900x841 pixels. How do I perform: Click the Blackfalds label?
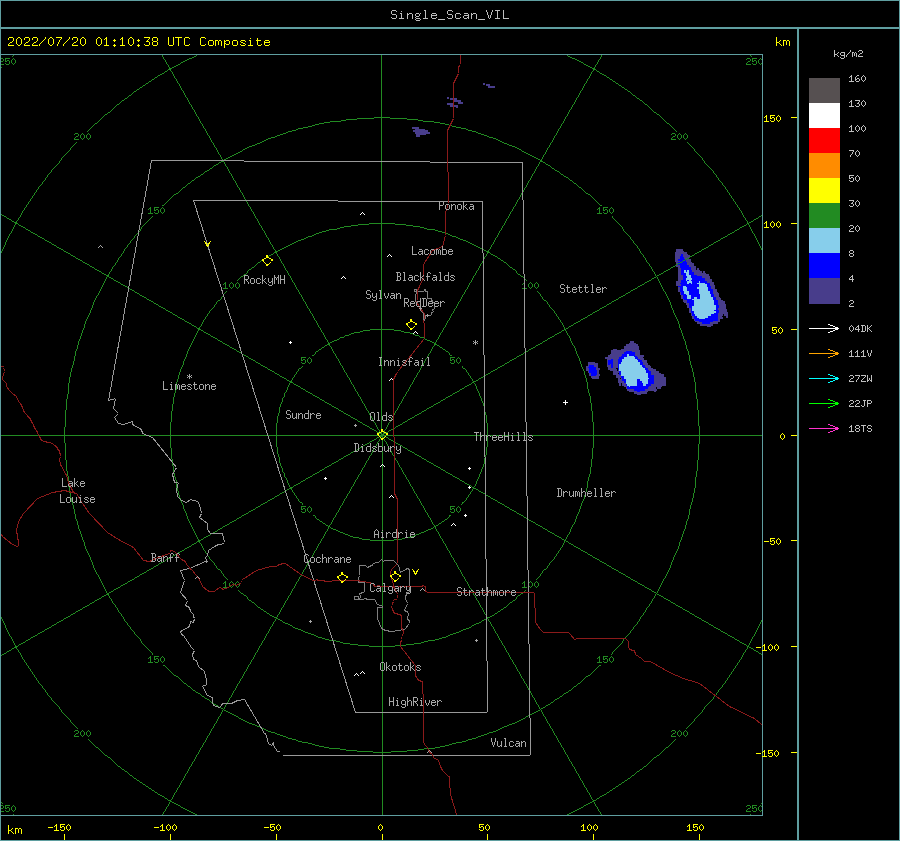[x=425, y=277]
